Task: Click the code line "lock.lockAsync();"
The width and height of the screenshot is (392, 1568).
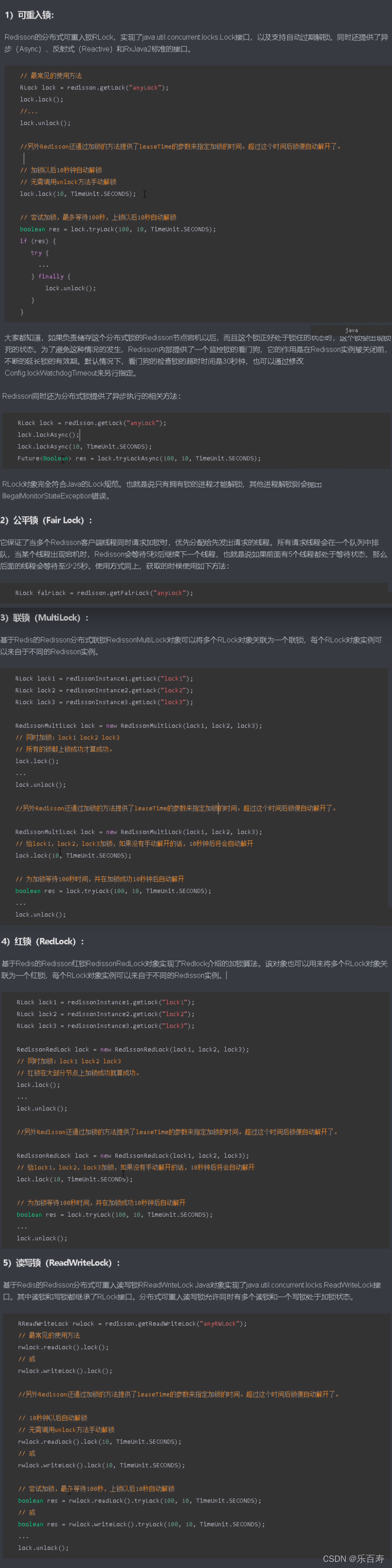Action: coord(48,435)
